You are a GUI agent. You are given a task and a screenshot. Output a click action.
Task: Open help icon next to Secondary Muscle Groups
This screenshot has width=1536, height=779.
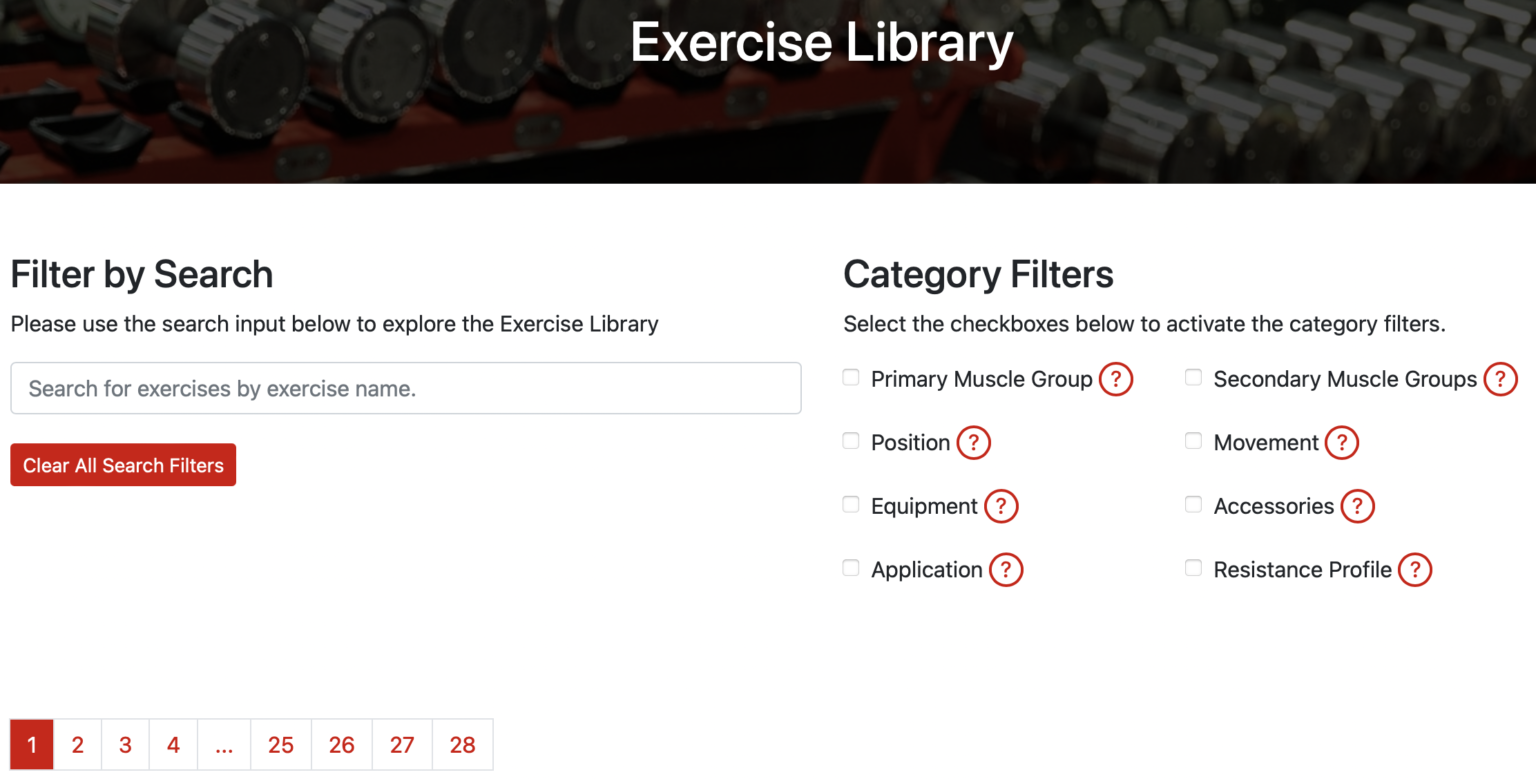[x=1500, y=379]
